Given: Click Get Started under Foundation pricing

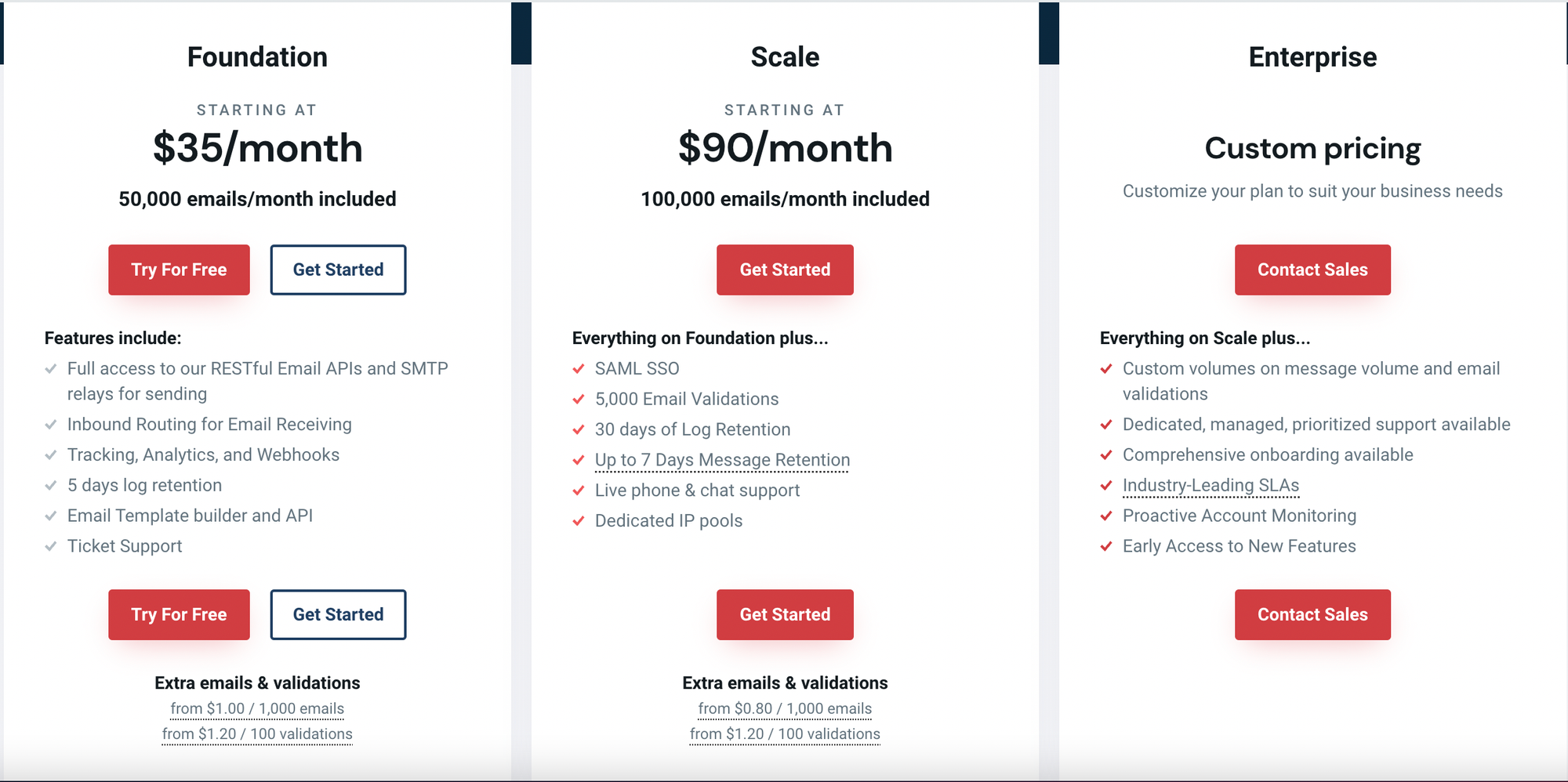Looking at the screenshot, I should (338, 270).
